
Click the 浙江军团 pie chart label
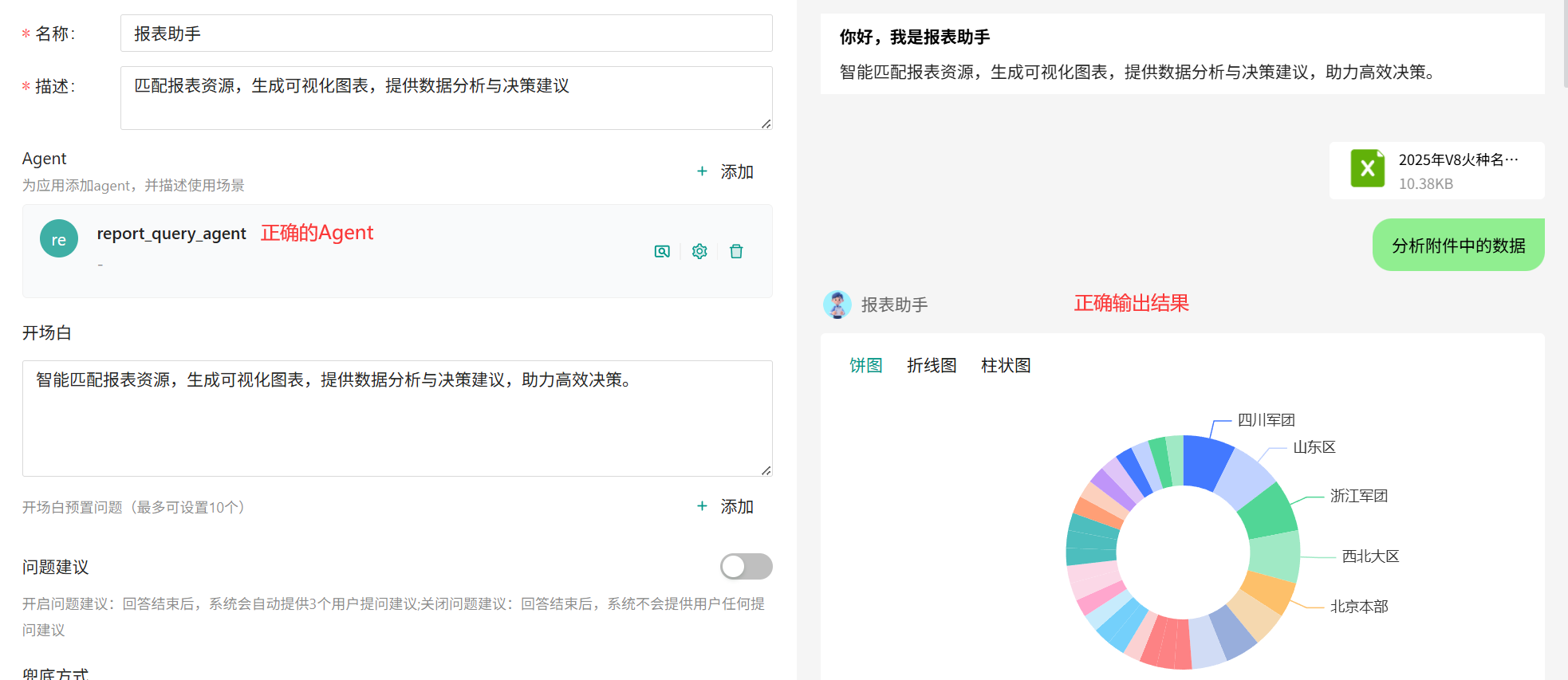coord(1359,496)
